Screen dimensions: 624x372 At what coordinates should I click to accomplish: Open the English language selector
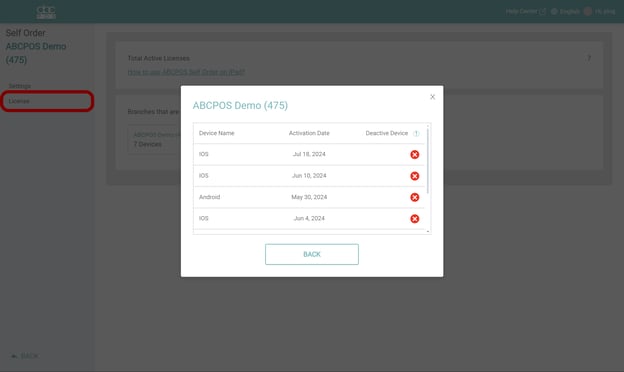click(565, 12)
